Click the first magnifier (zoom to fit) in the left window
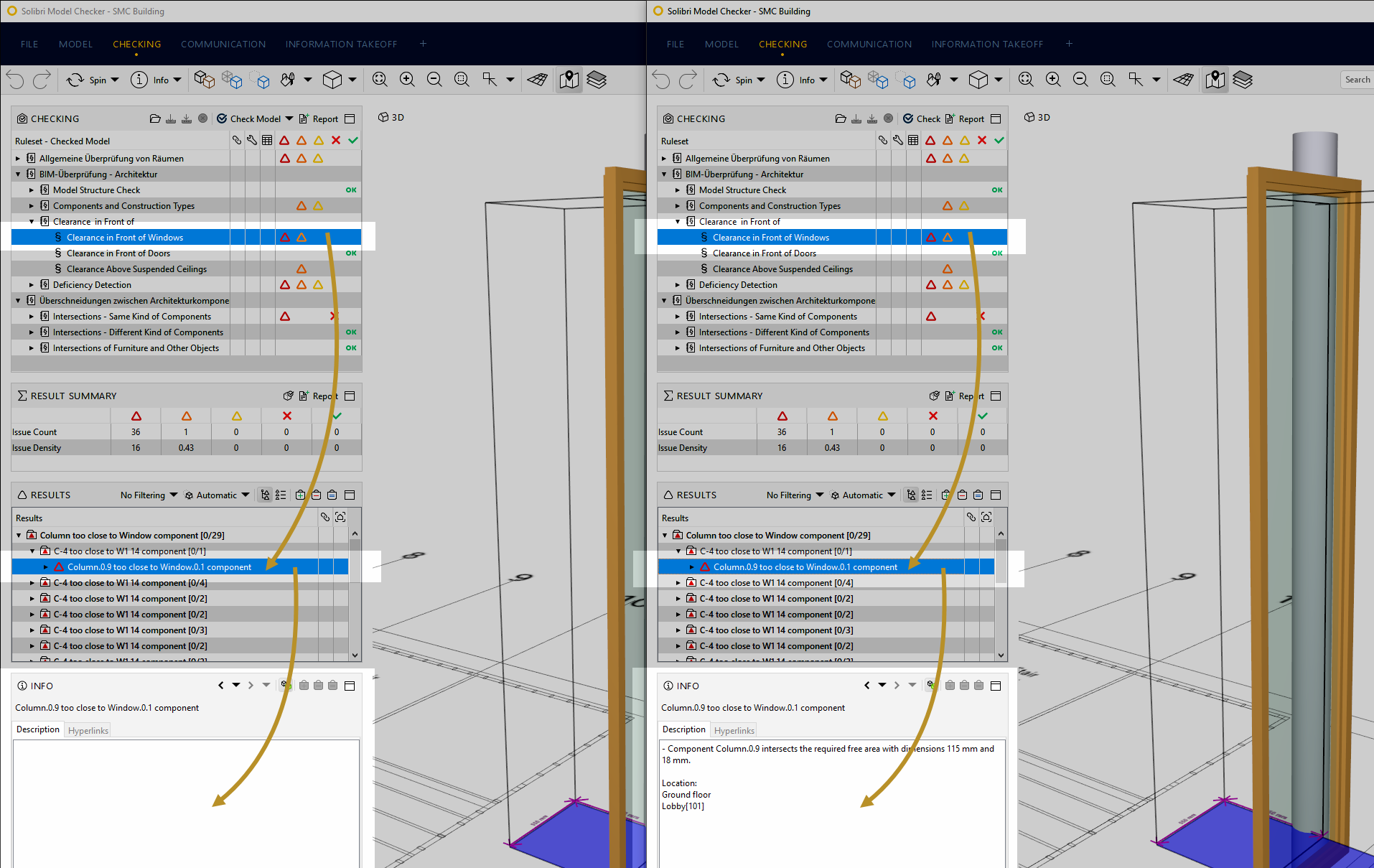The width and height of the screenshot is (1374, 868). pos(380,80)
